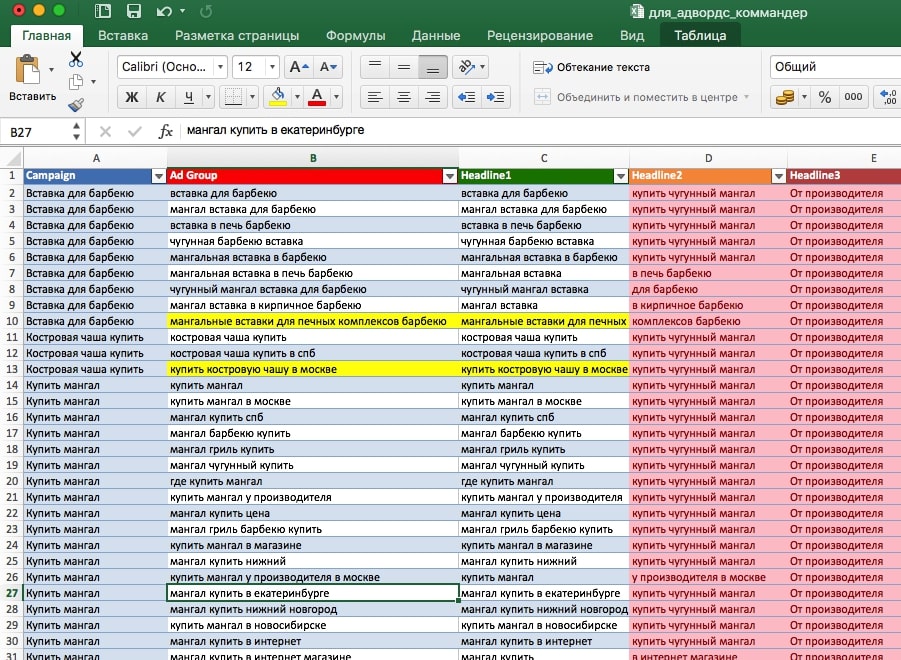Center-align text horizontally
This screenshot has height=660, width=901.
pos(404,97)
